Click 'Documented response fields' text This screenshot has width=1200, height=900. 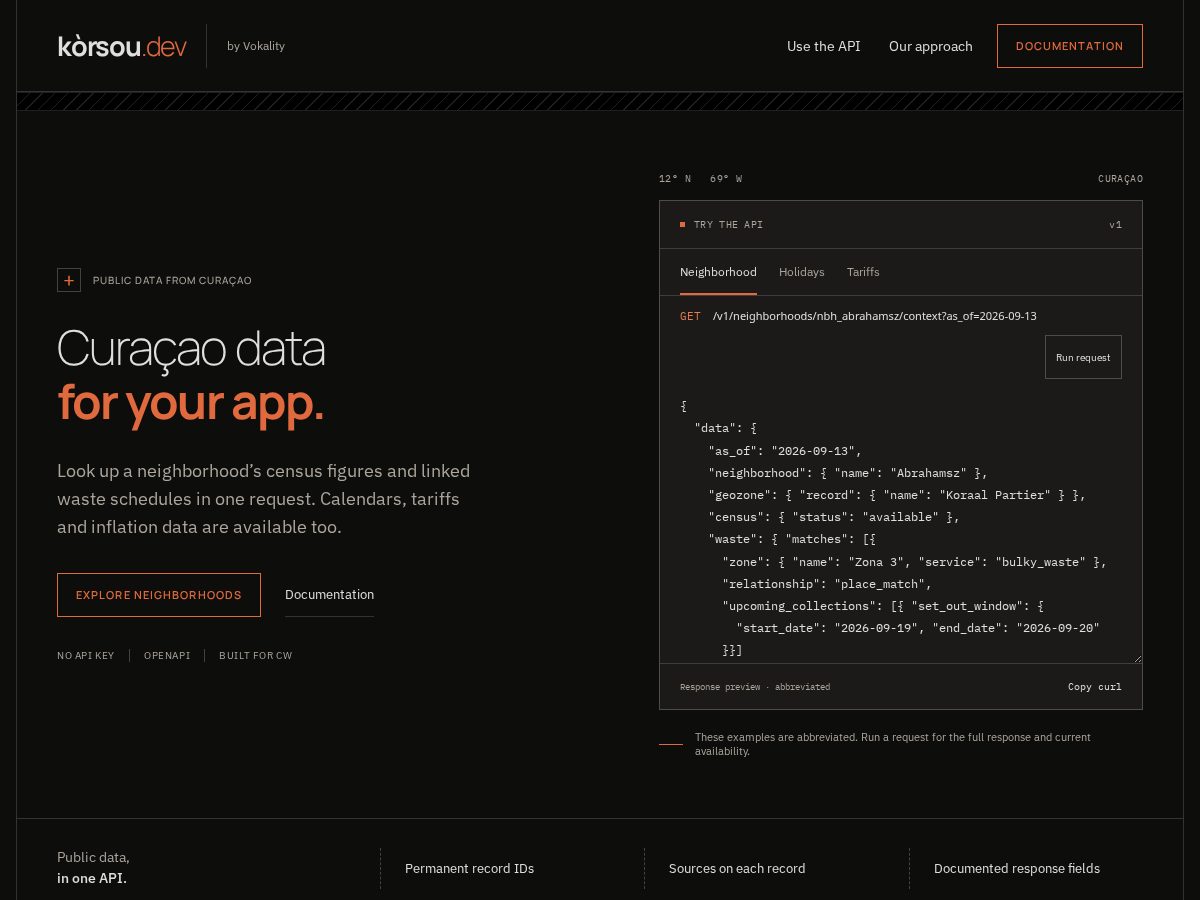(x=1017, y=868)
